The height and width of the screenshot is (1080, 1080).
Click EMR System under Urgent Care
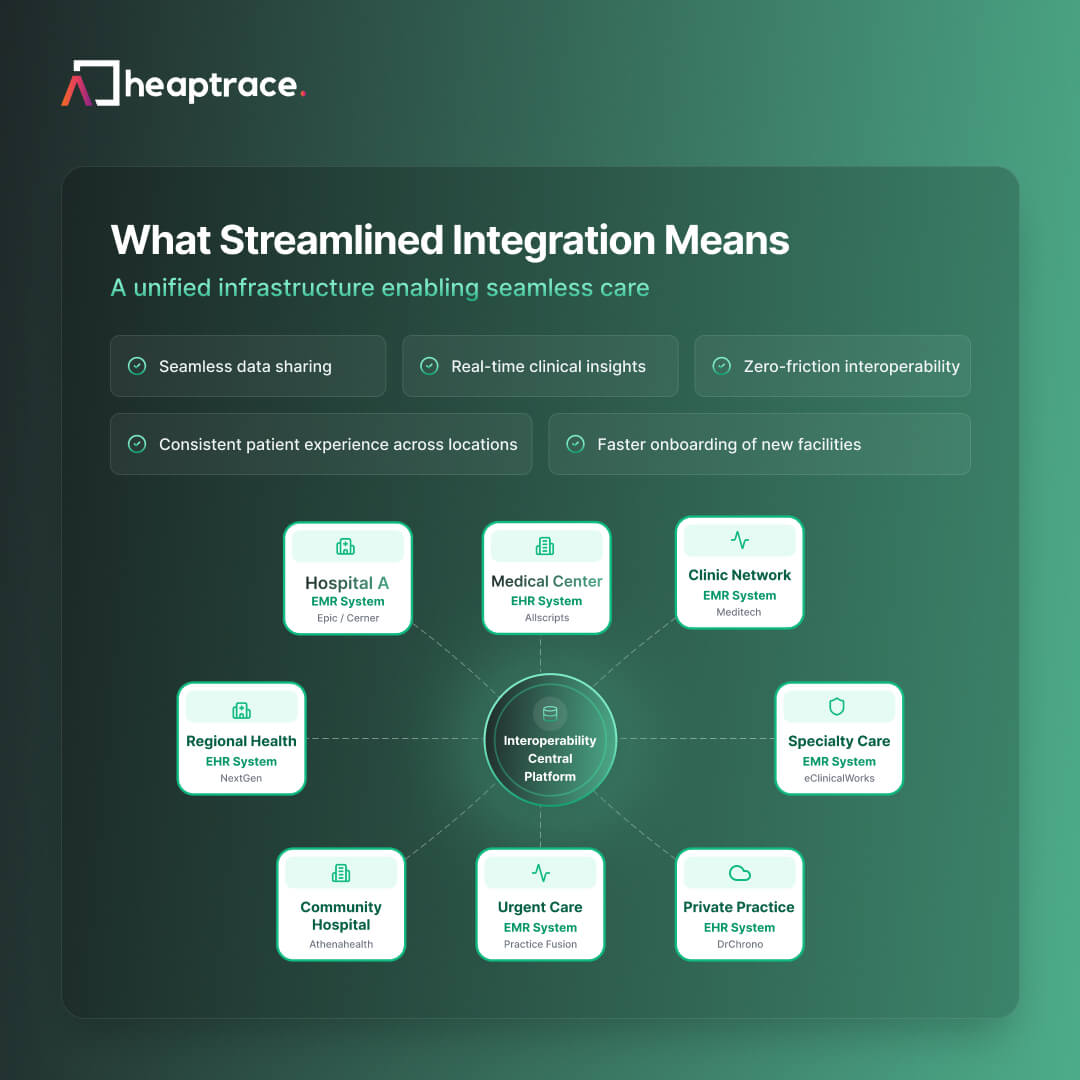click(540, 927)
